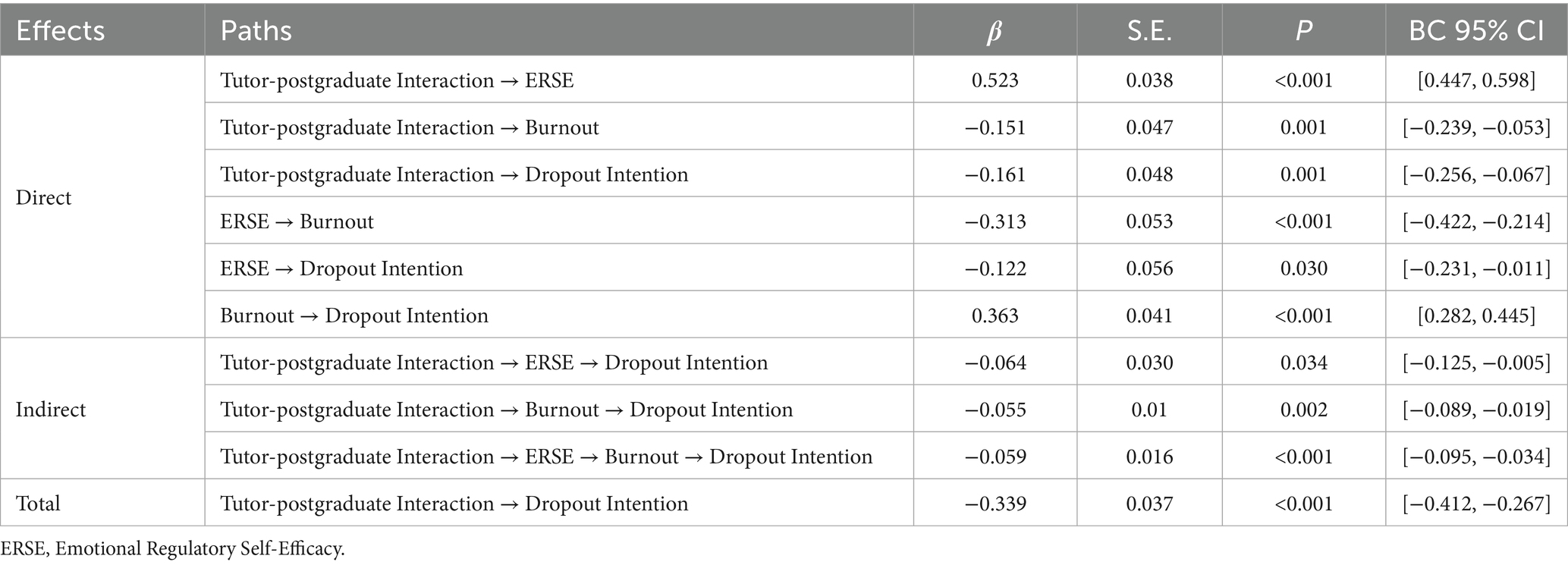Select Tutor-postgraduate Interaction → ERSE path cell
Screen dimensions: 1568x565
397,80
